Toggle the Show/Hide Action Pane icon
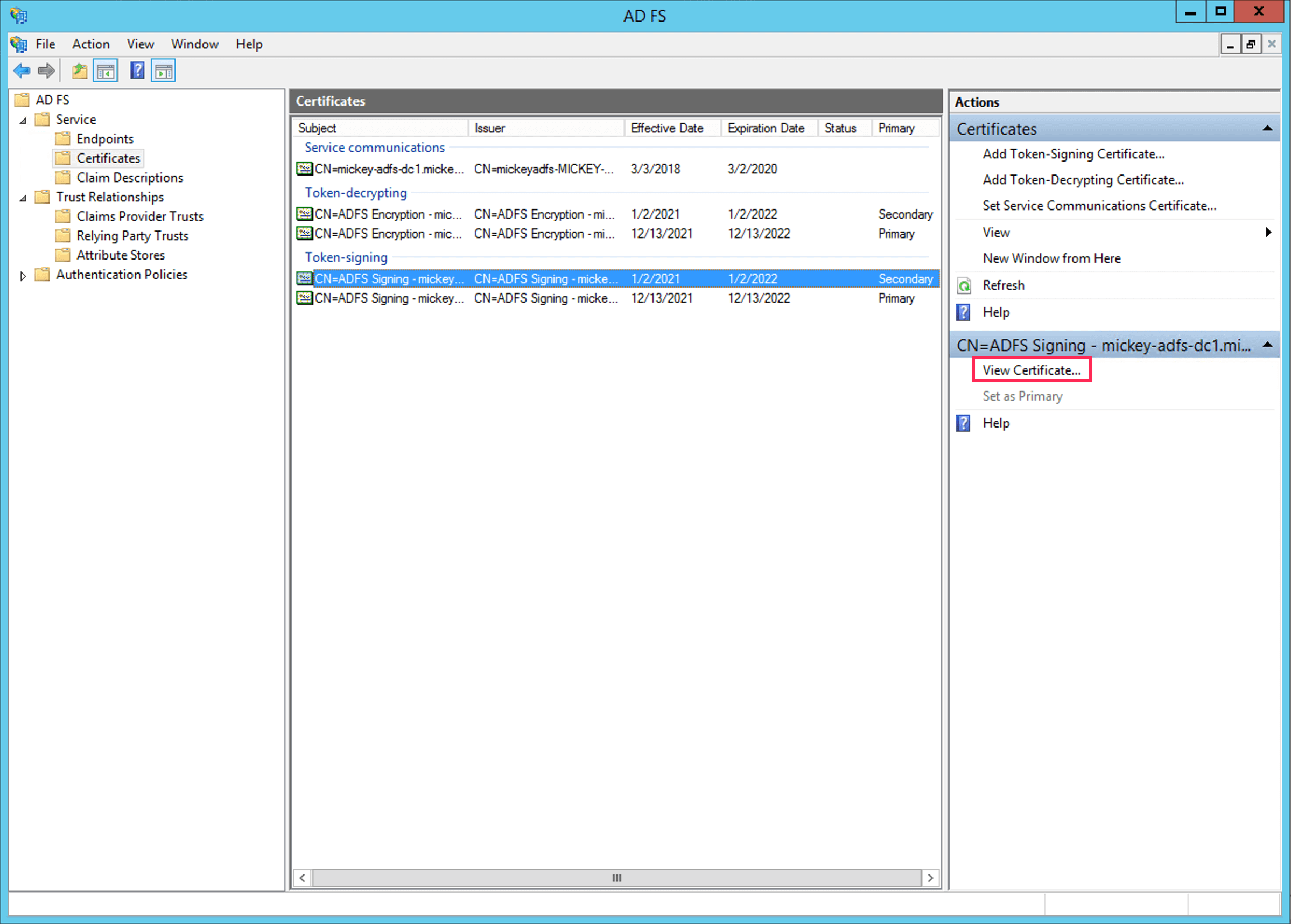 tap(164, 71)
